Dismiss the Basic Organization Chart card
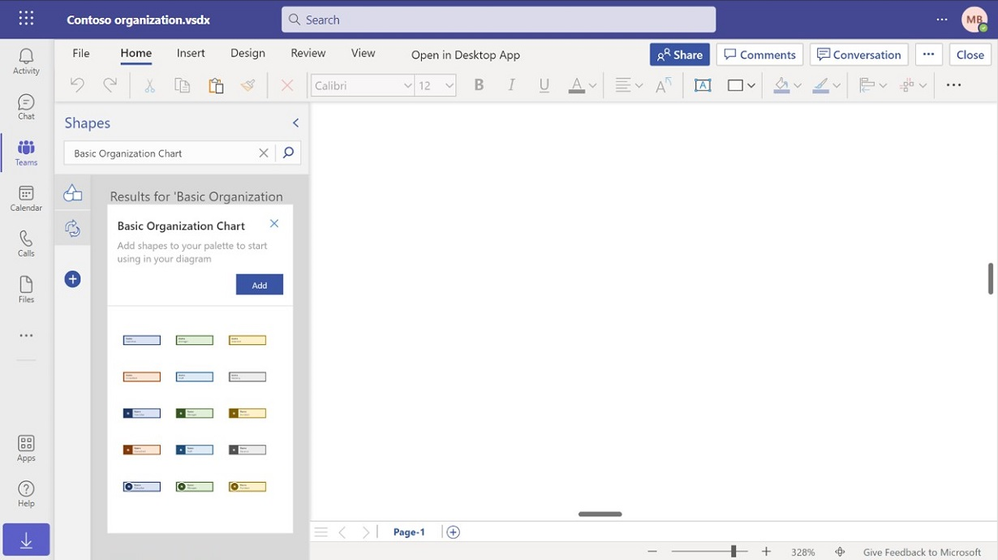Viewport: 998px width, 560px height. click(x=274, y=223)
